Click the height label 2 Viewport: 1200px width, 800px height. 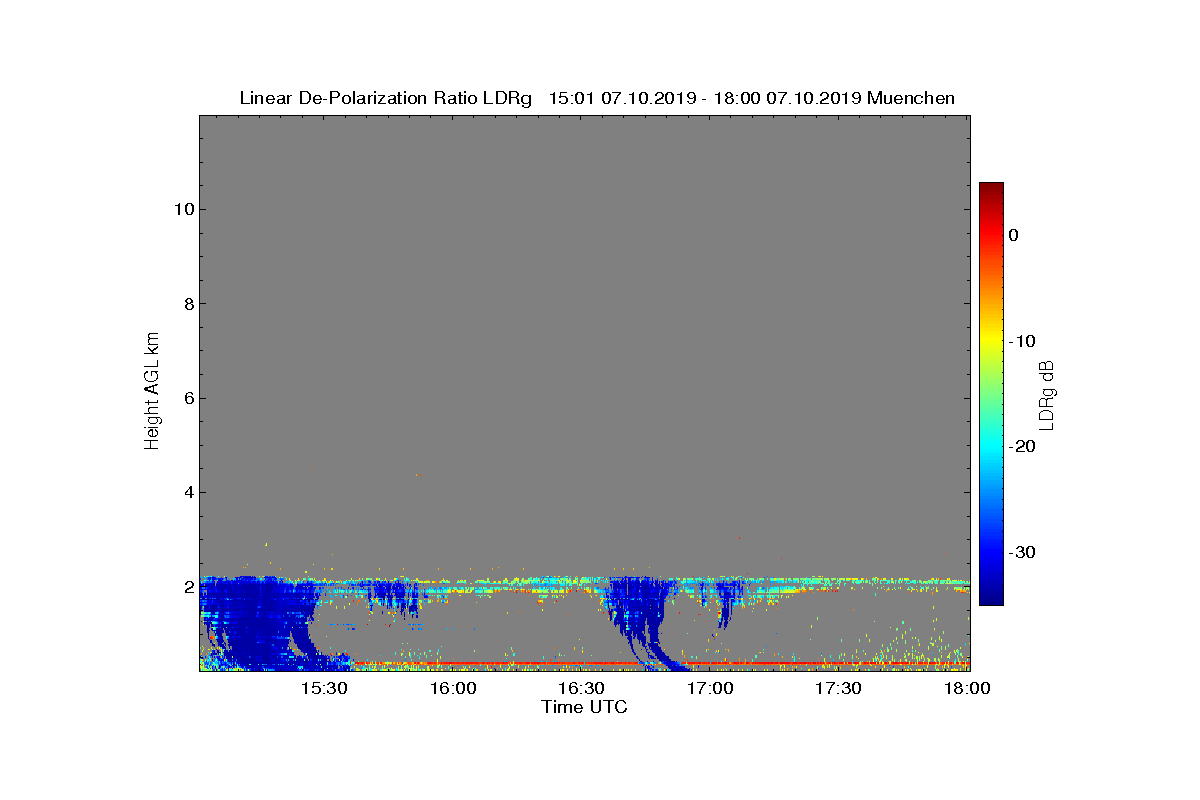186,587
